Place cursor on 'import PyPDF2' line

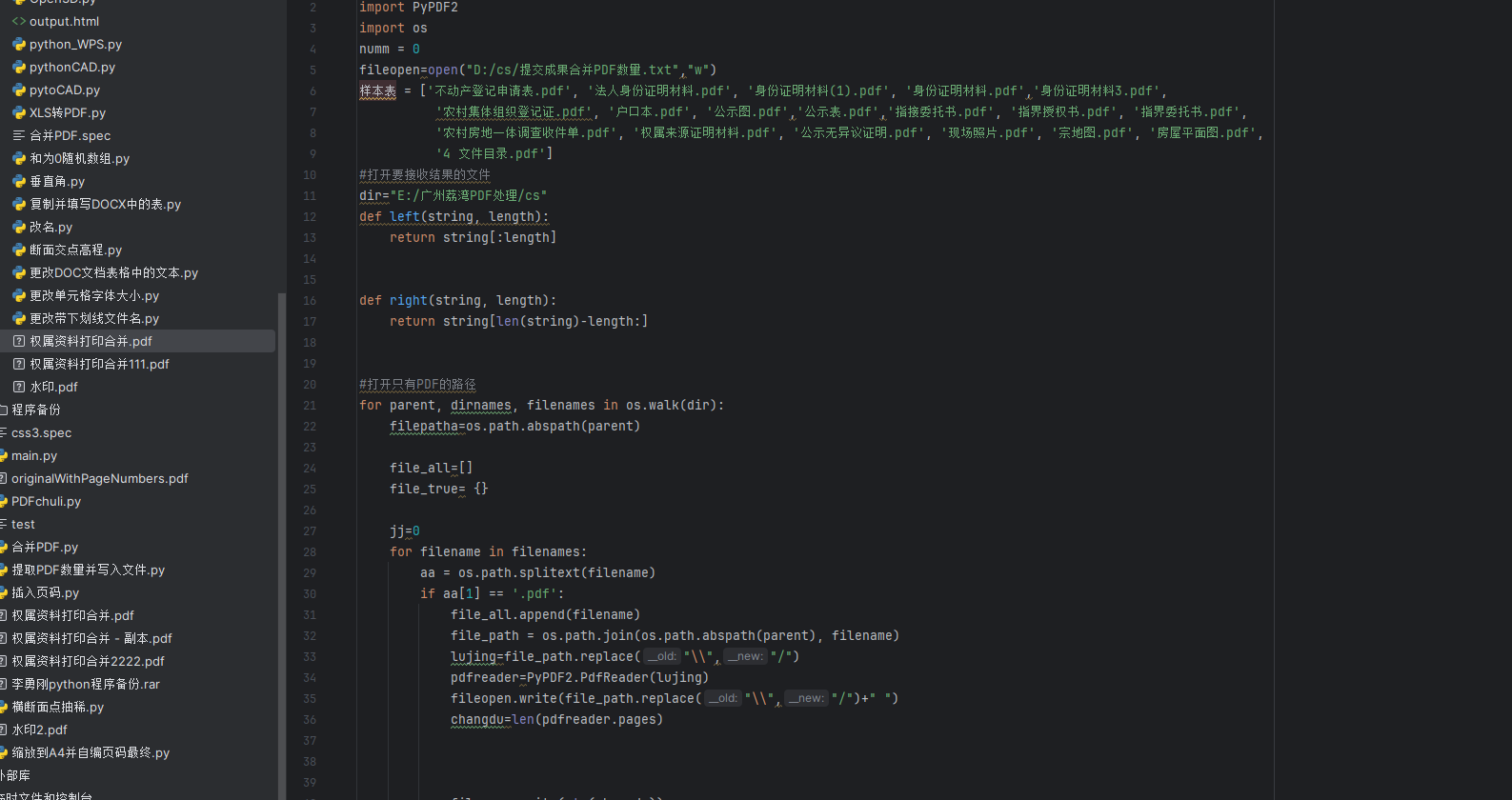[409, 8]
